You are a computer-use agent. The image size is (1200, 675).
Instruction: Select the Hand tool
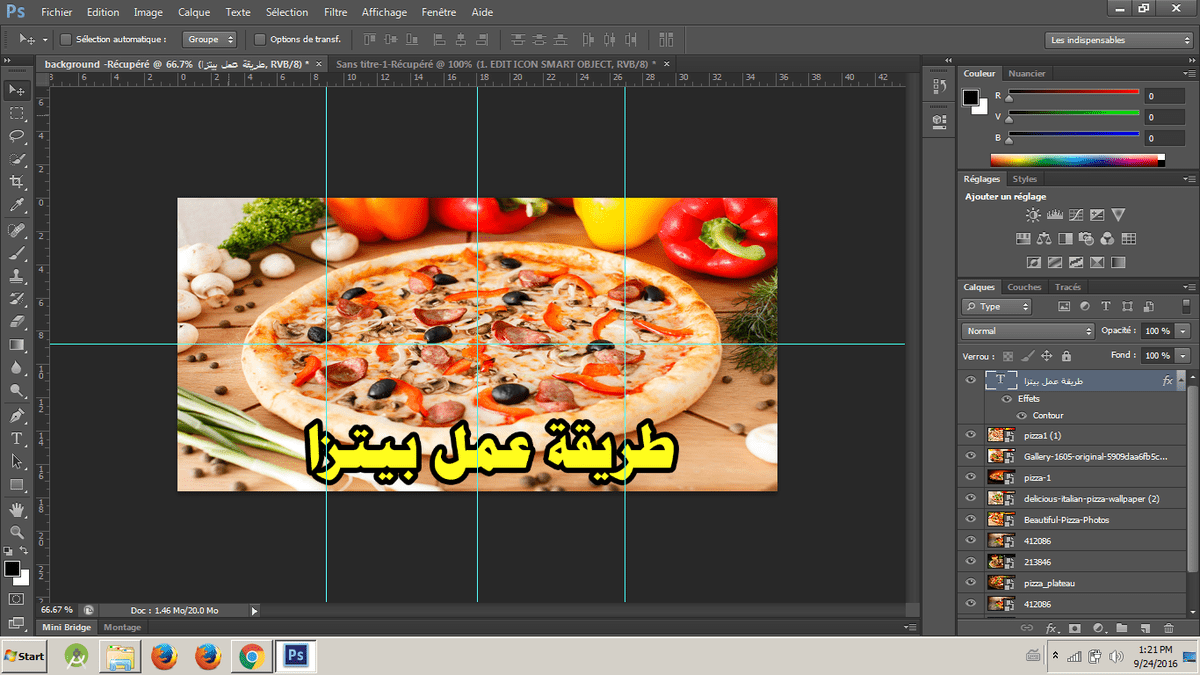(x=17, y=509)
